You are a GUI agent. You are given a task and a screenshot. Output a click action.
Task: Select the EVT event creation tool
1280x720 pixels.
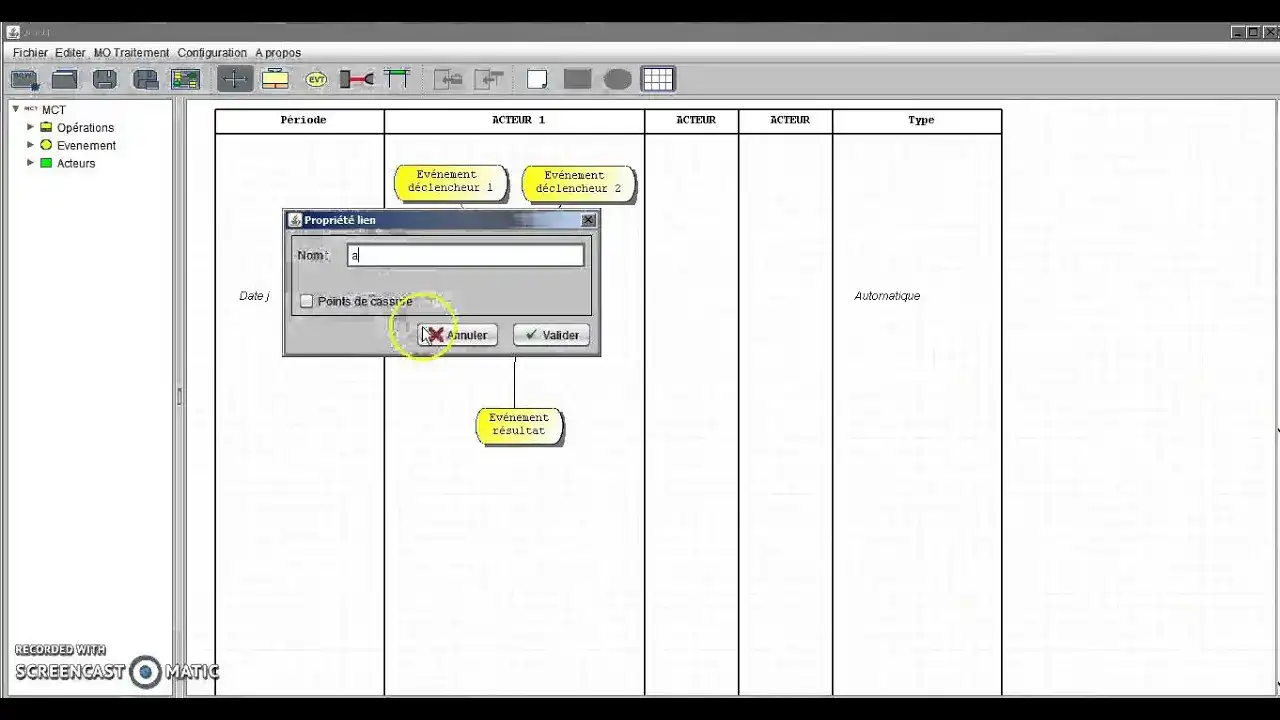coord(316,78)
